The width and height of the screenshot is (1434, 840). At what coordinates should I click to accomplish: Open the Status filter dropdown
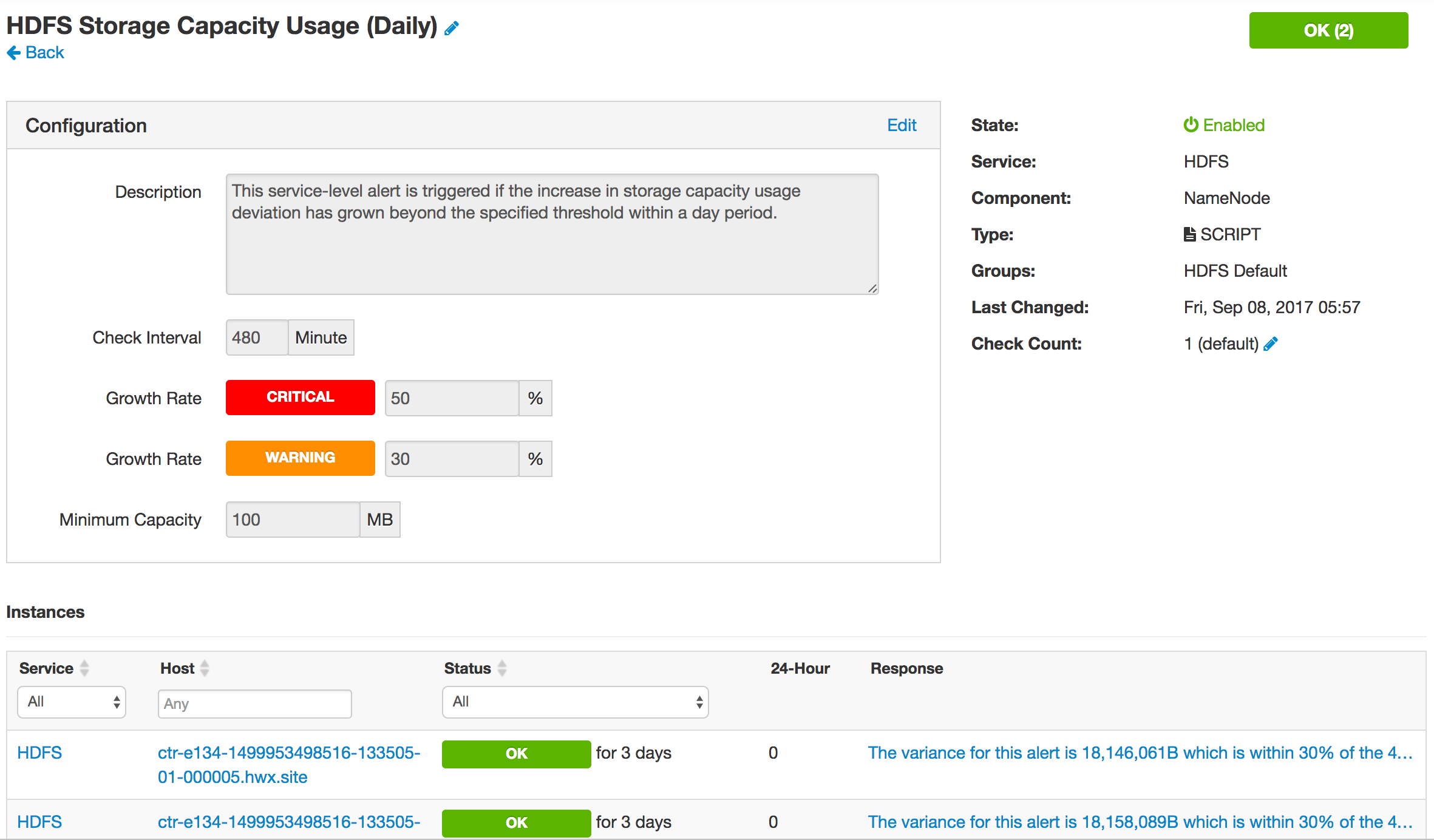pos(575,702)
